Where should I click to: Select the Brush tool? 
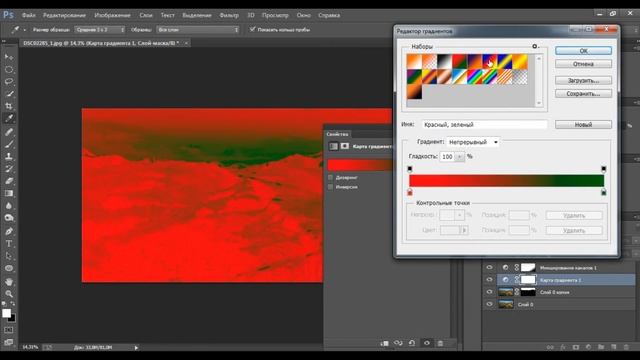click(9, 144)
